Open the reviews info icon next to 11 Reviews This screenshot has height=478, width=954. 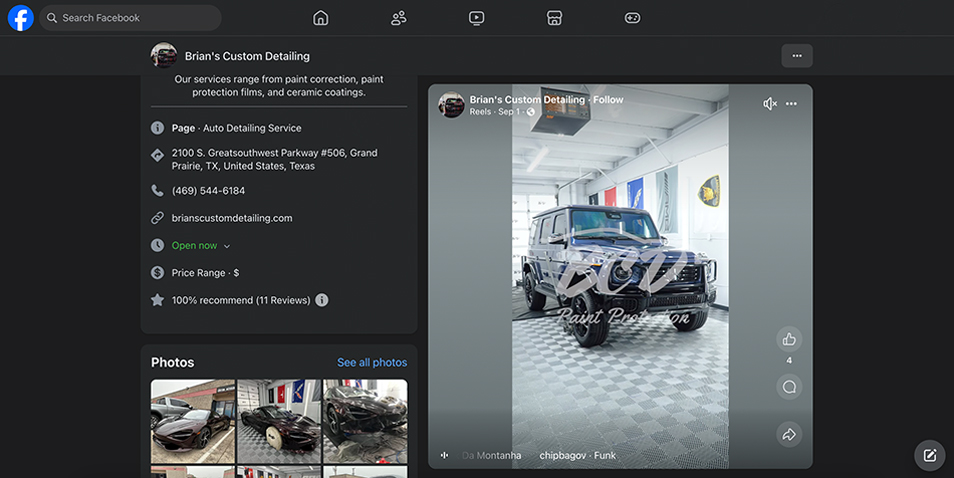(321, 300)
